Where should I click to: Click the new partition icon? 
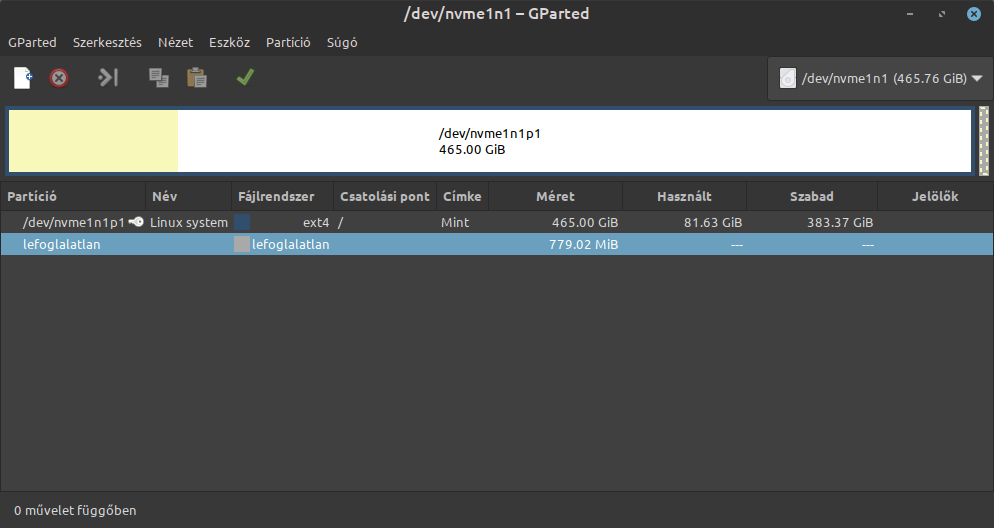pyautogui.click(x=23, y=78)
